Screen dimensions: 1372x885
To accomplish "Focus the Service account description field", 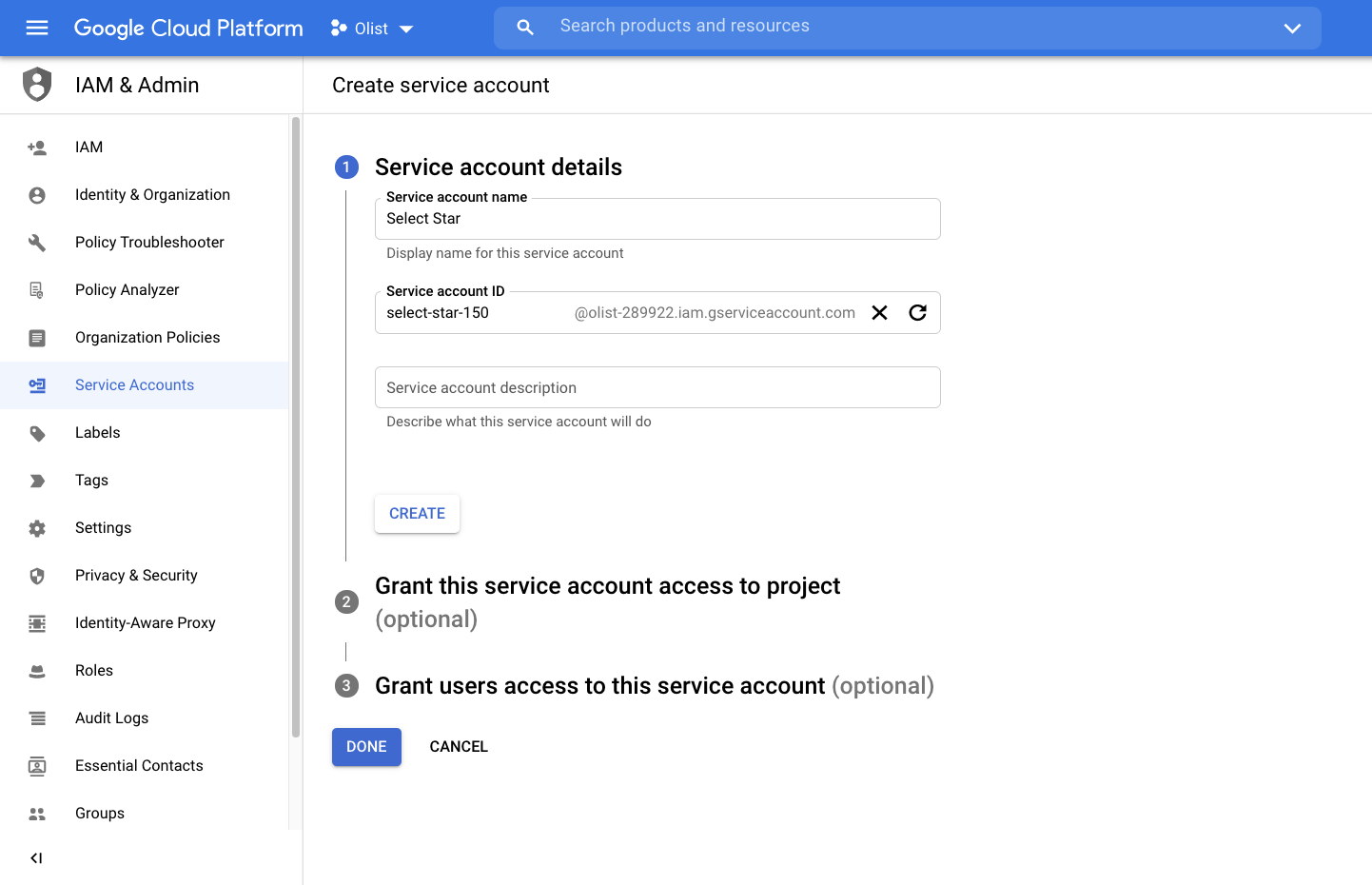I will (x=657, y=387).
